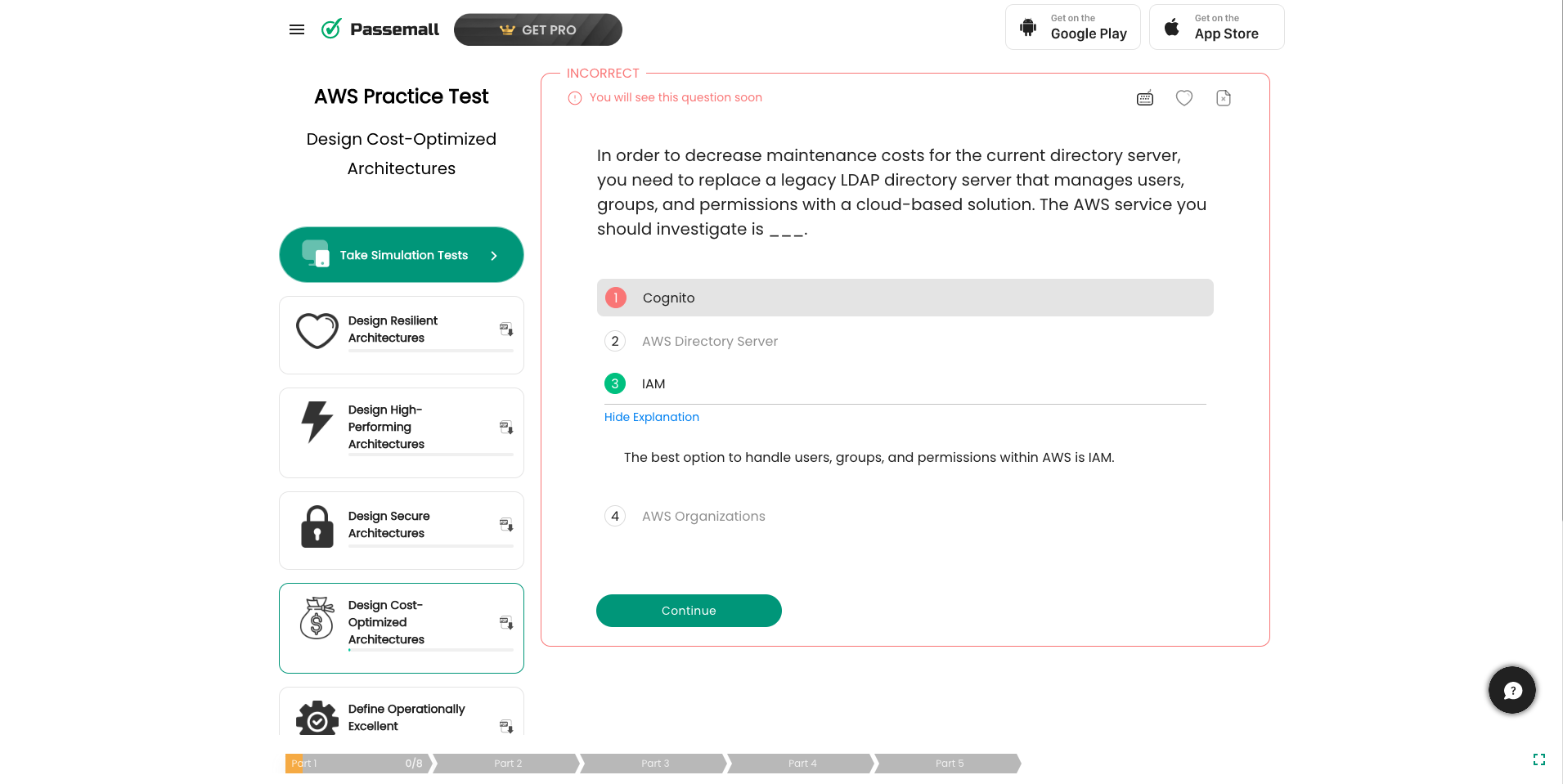Viewport: 1563px width, 784px height.
Task: Click Hide Explanation link
Action: pos(652,417)
